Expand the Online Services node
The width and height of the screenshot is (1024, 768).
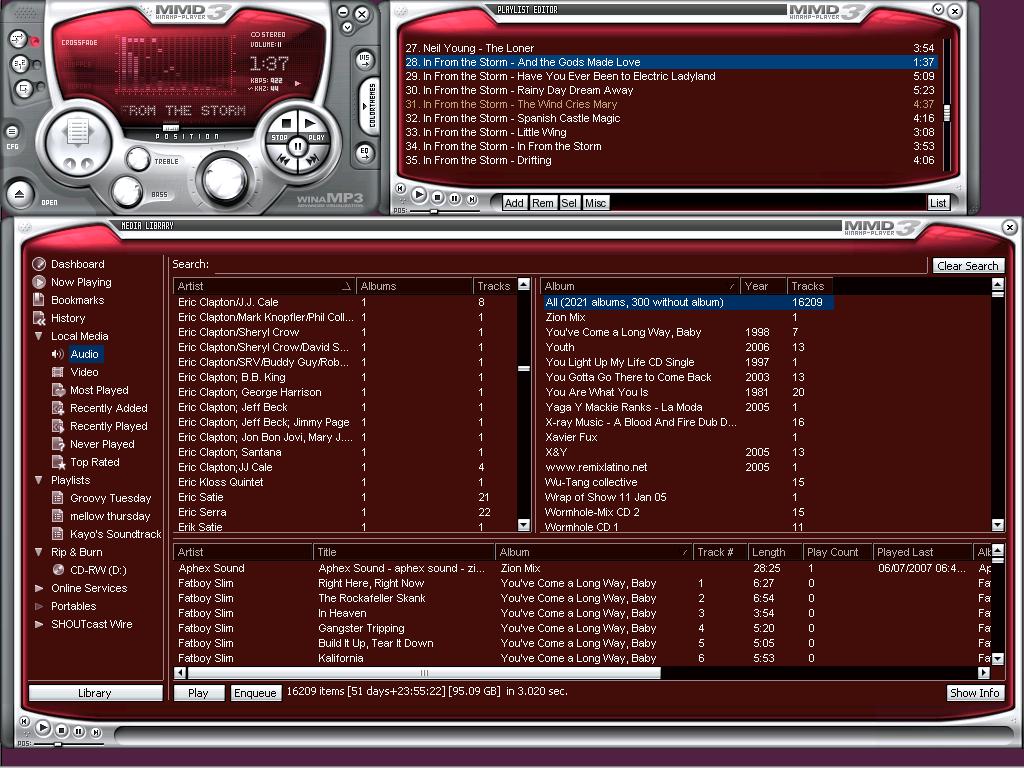coord(39,588)
